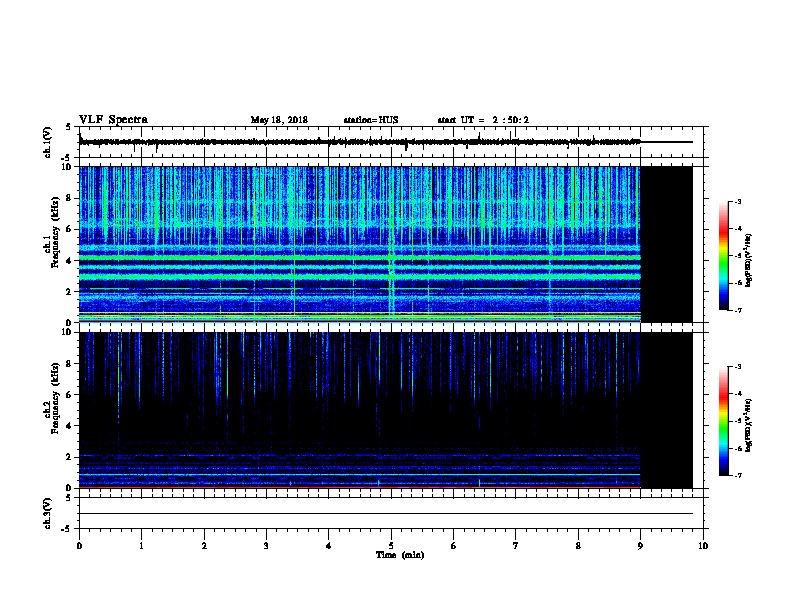The width and height of the screenshot is (792, 612).
Task: Click the ch.2 color bar's log PSD label
Action: pos(749,425)
